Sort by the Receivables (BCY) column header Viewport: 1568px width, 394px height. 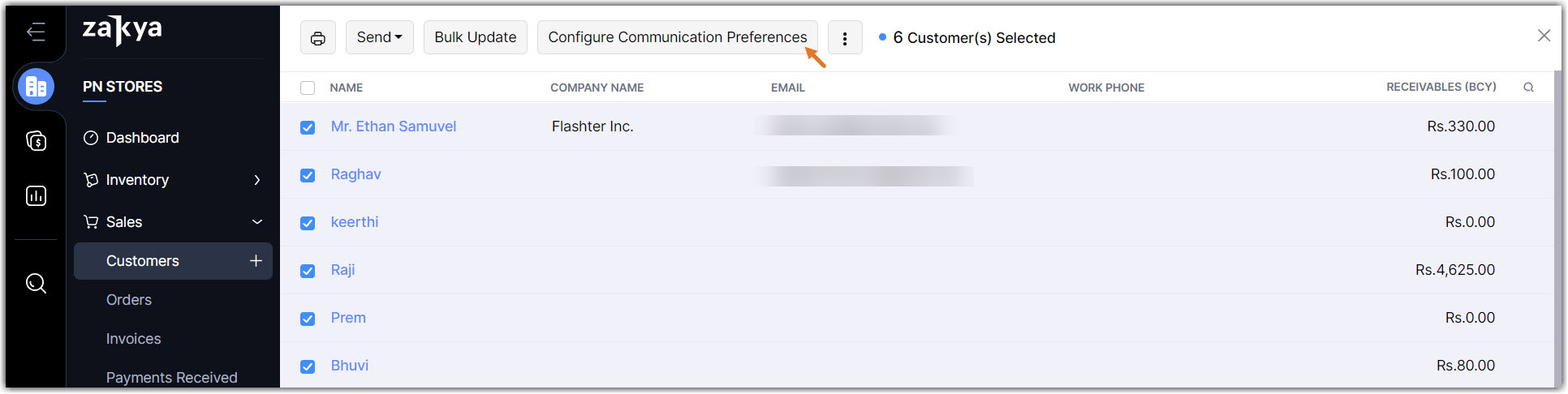point(1441,87)
